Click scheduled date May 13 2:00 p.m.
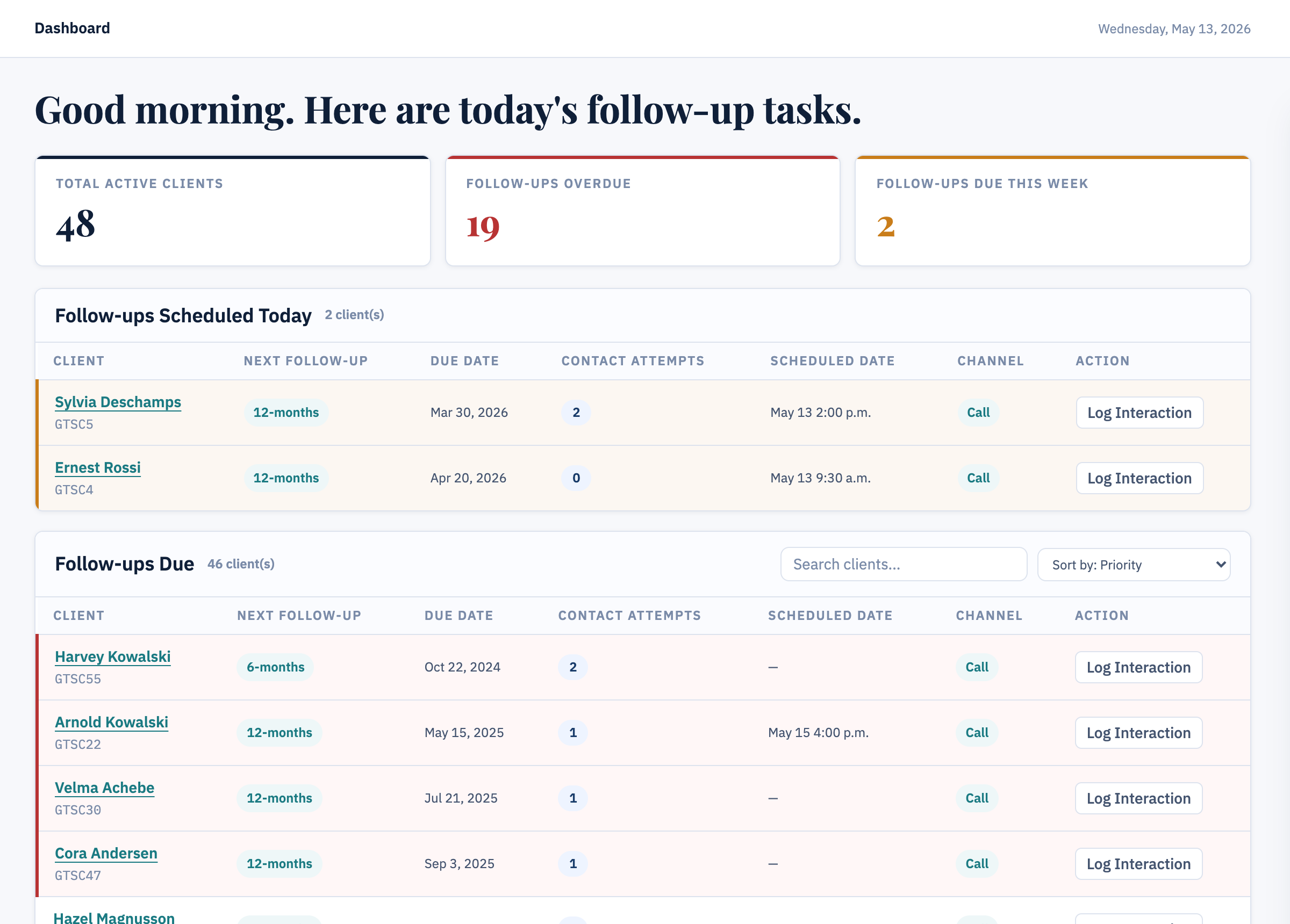 [821, 412]
